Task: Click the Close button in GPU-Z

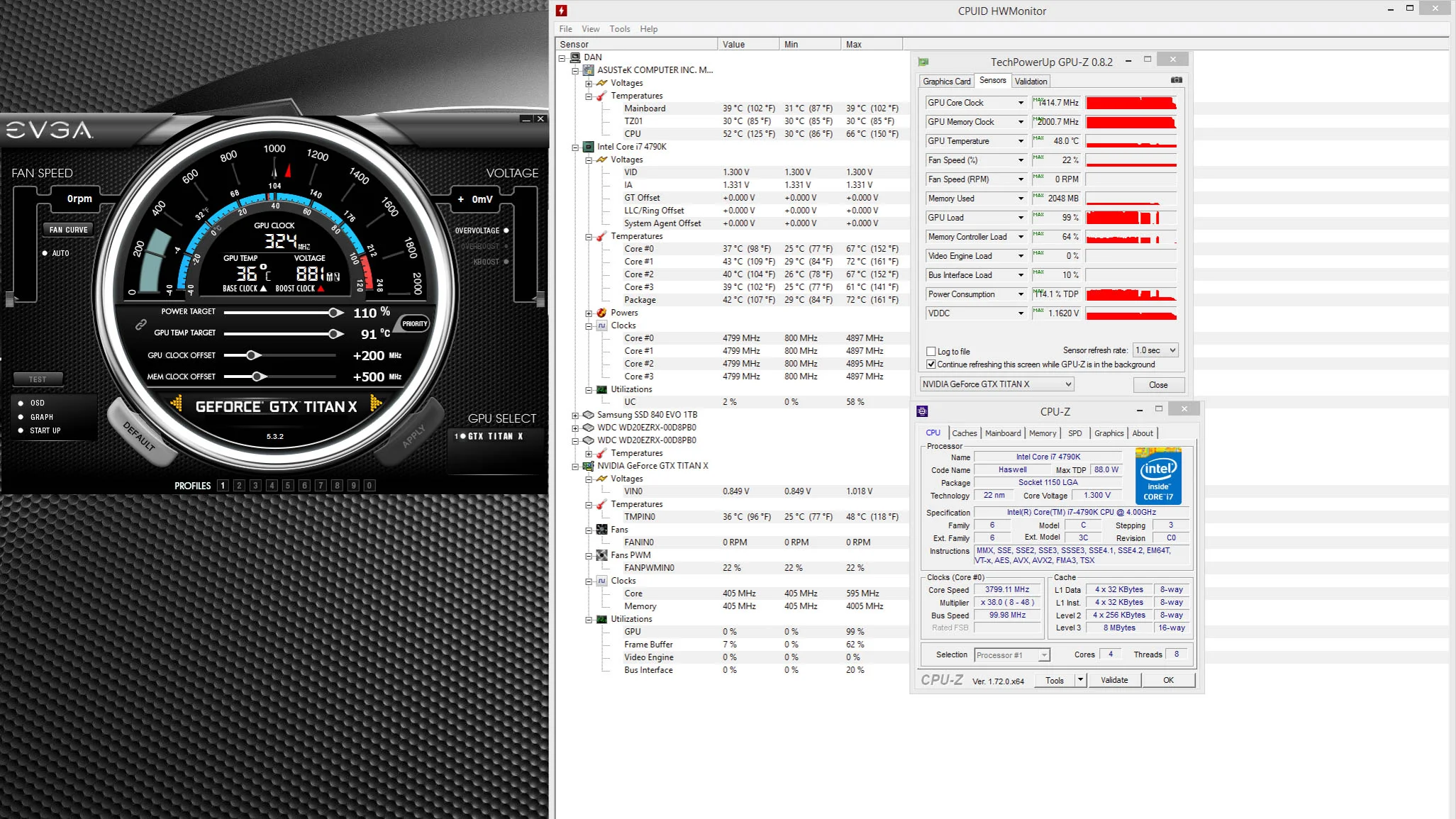Action: tap(1158, 385)
